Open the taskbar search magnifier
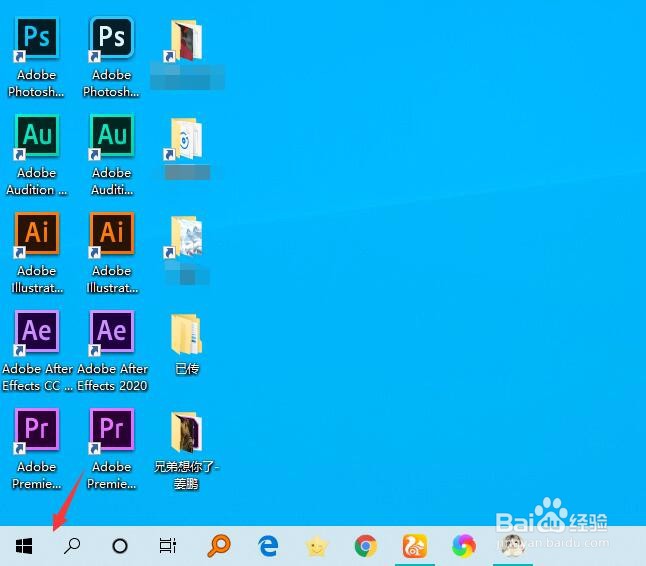The height and width of the screenshot is (566, 646). coord(72,546)
